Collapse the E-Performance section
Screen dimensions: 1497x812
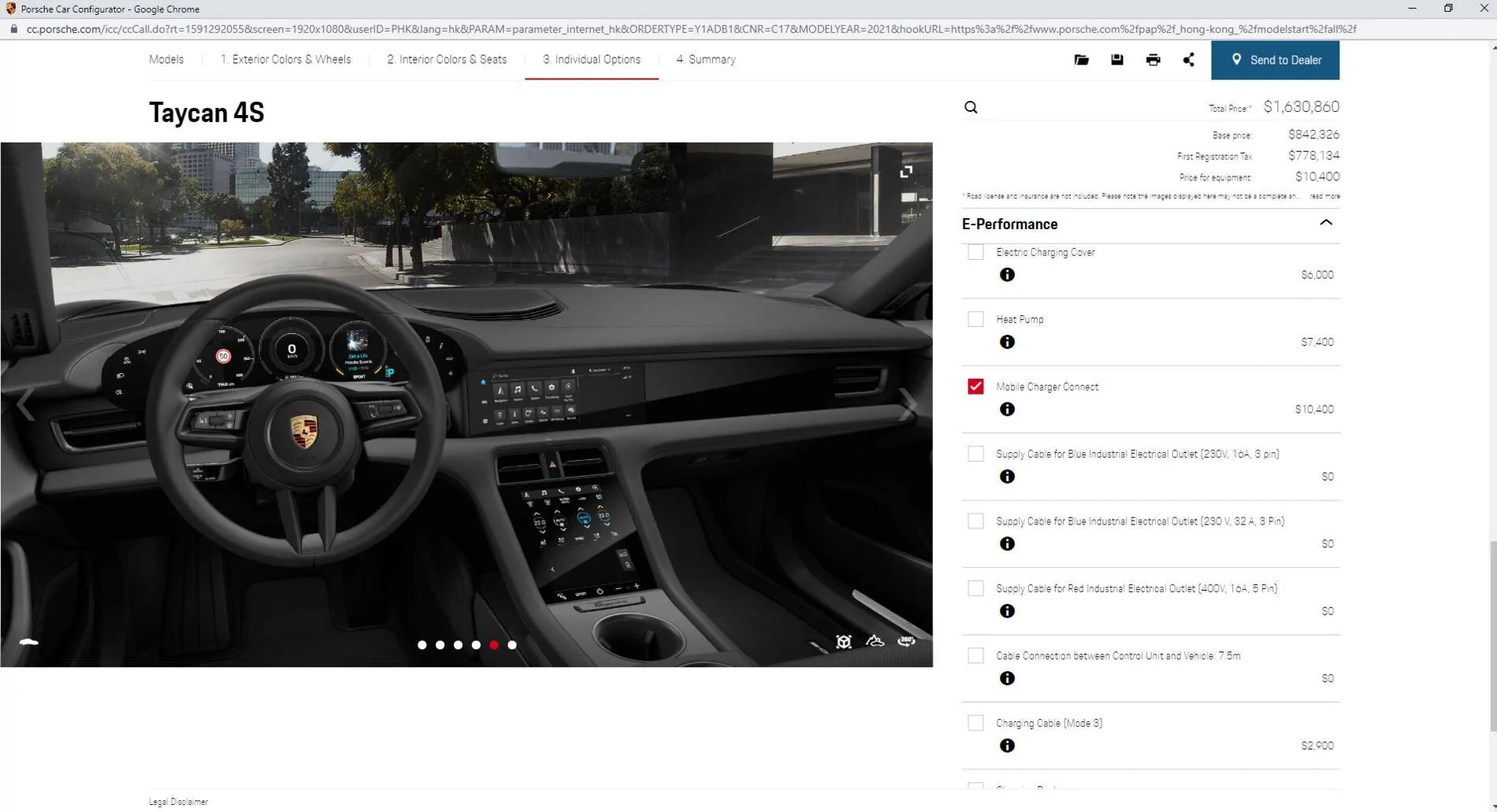tap(1326, 223)
